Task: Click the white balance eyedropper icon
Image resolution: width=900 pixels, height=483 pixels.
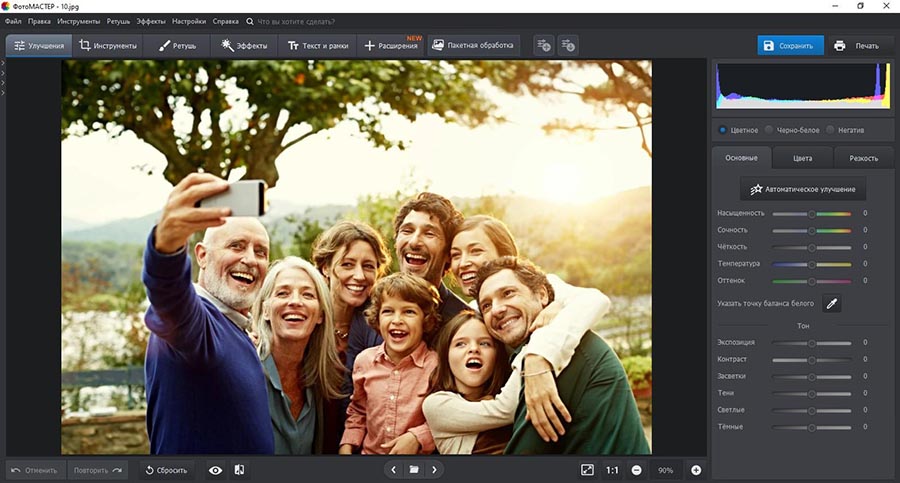Action: pyautogui.click(x=832, y=303)
